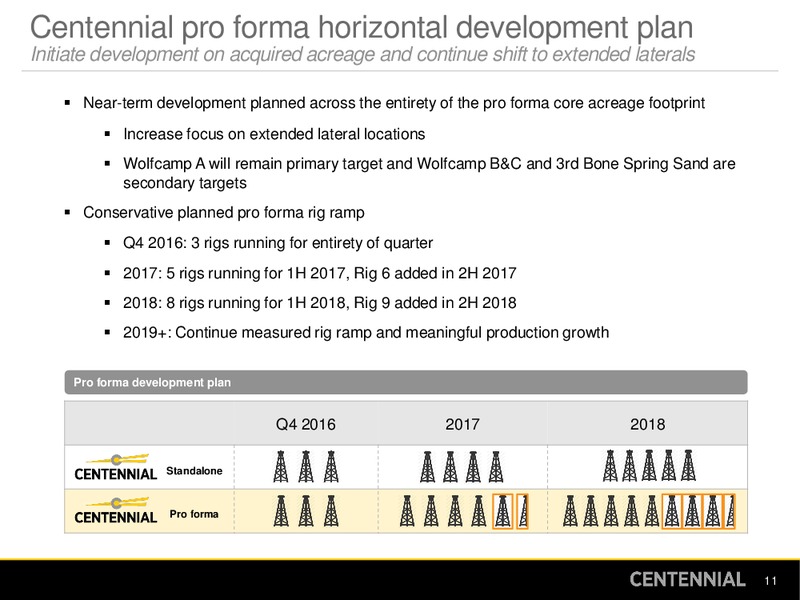Click third rig icon in Standalone Q4 2016

point(331,467)
